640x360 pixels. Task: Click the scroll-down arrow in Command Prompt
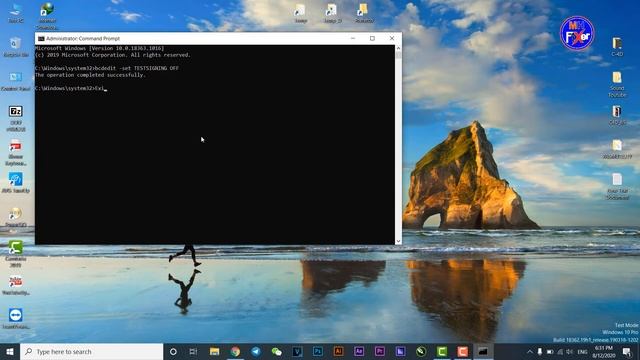point(398,241)
